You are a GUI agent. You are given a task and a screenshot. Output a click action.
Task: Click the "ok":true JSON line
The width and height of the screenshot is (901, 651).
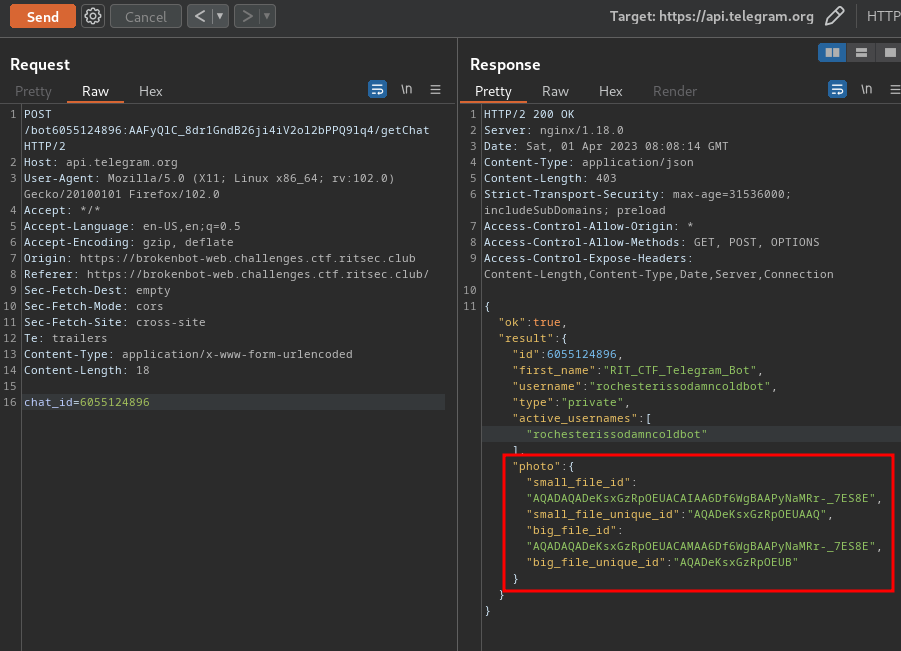533,322
